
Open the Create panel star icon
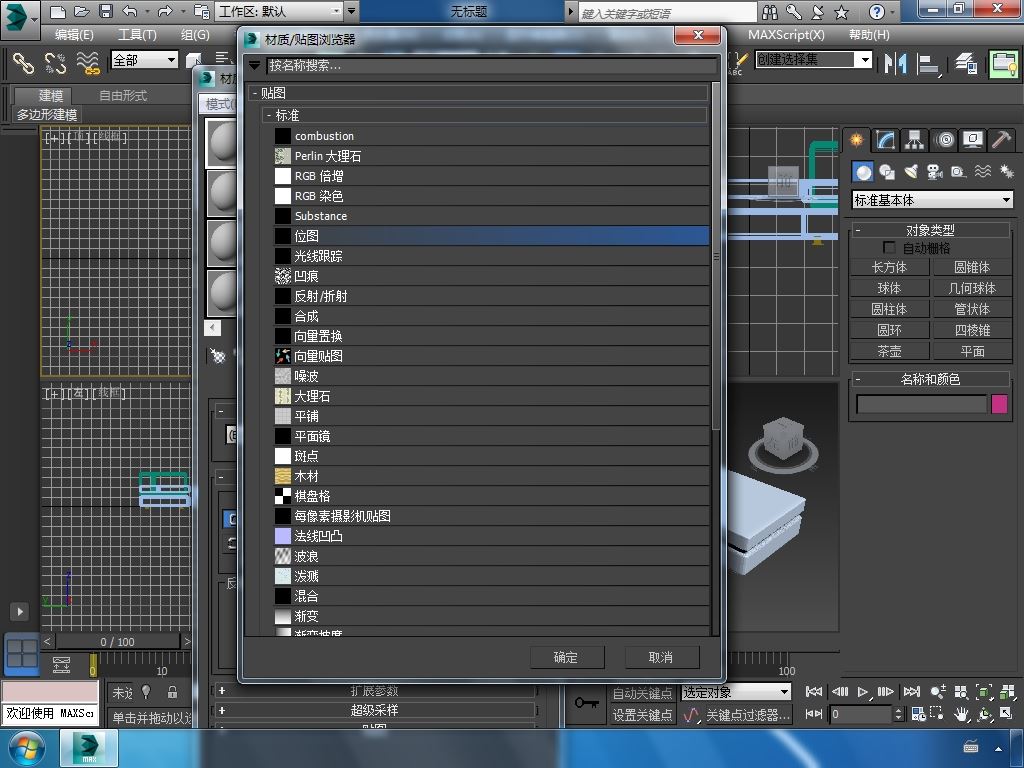click(x=856, y=140)
